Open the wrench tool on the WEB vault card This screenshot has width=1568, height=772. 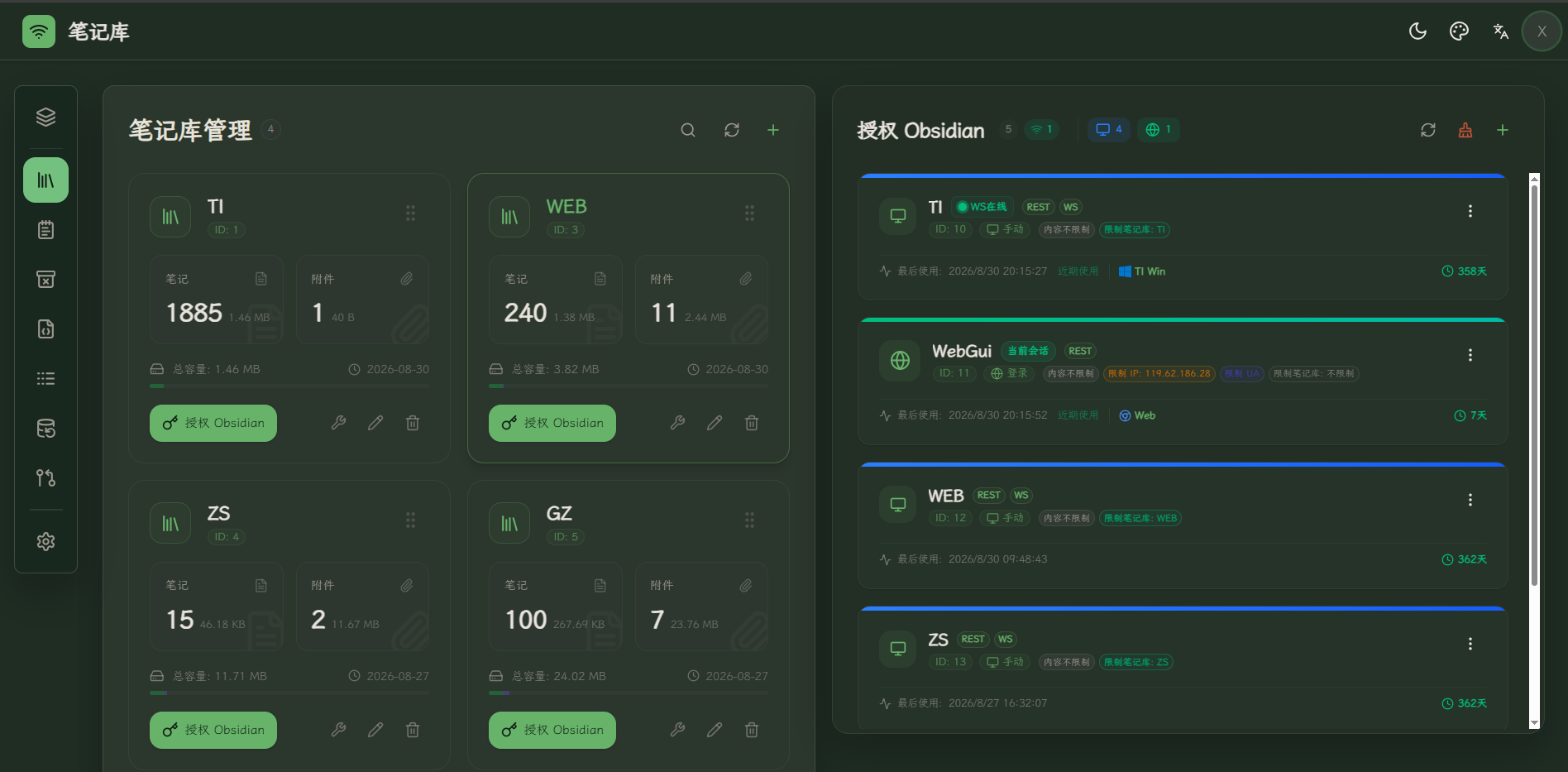[677, 423]
